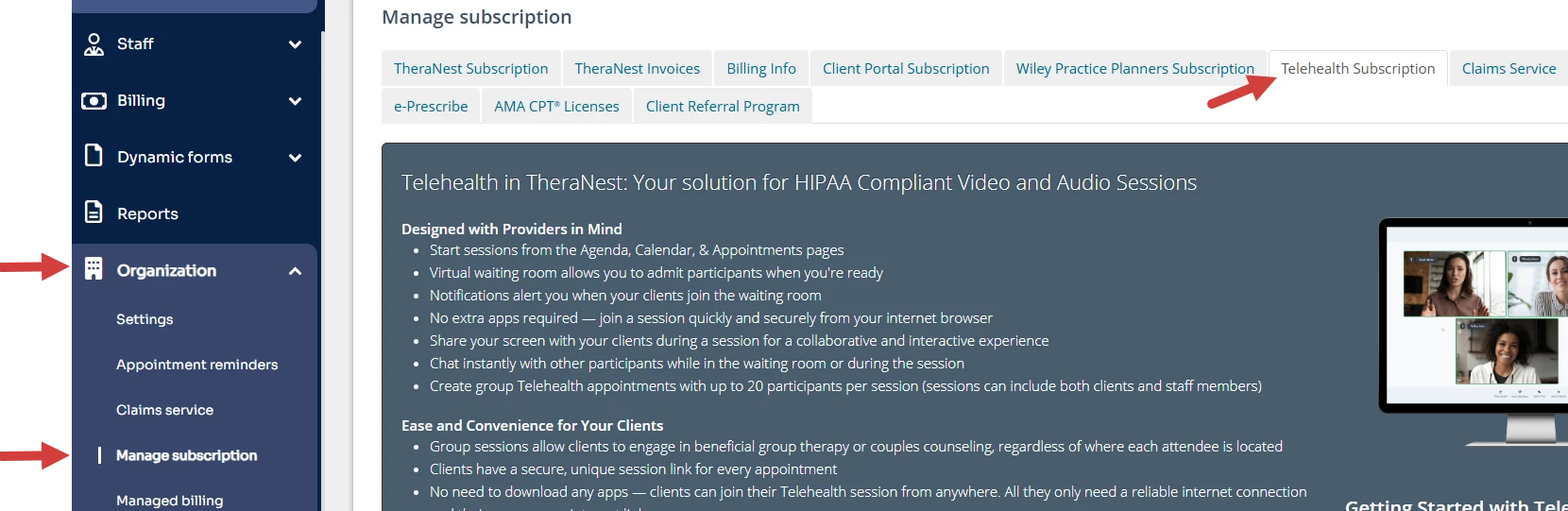Image resolution: width=1568 pixels, height=511 pixels.
Task: Click the Staff person icon in sidebar
Action: pyautogui.click(x=94, y=44)
